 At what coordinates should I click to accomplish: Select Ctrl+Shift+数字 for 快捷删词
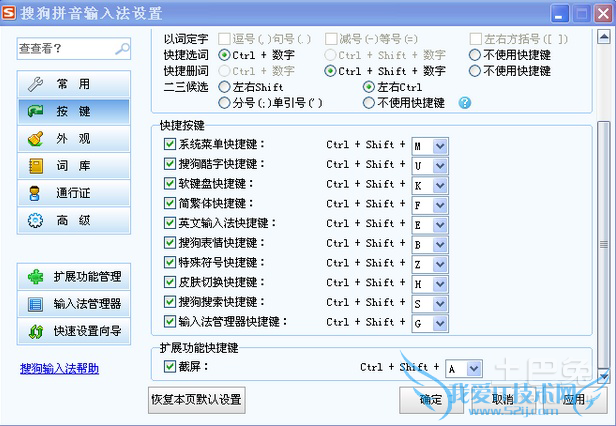[x=330, y=71]
